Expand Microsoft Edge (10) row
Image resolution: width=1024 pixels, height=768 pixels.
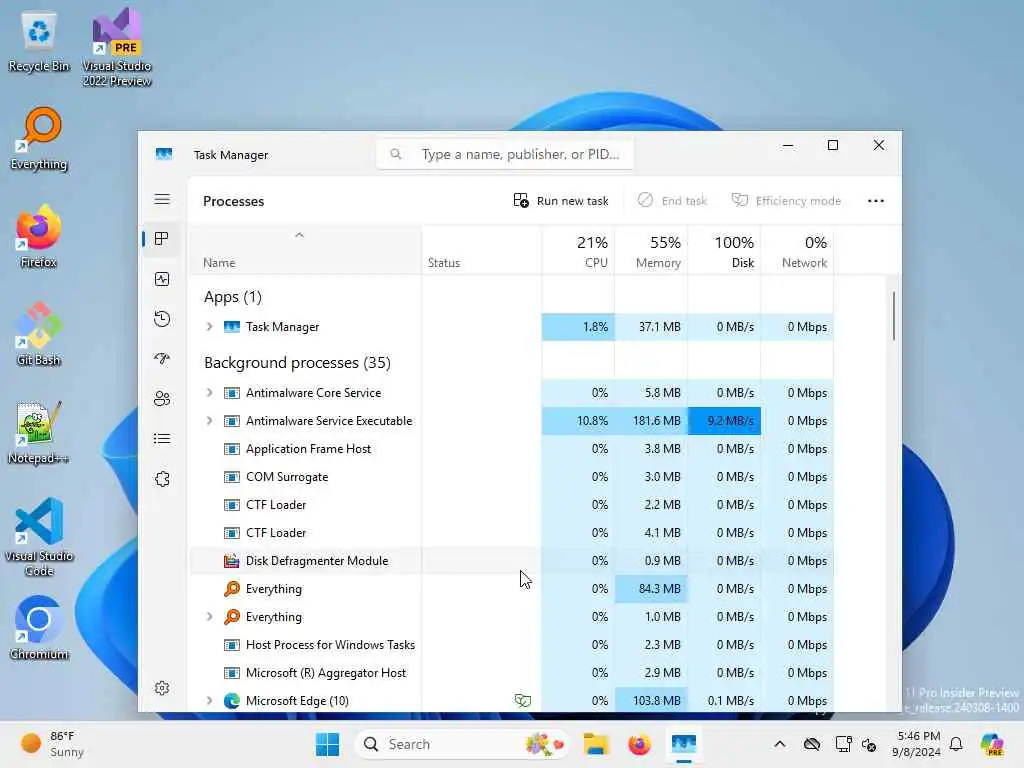click(x=209, y=701)
